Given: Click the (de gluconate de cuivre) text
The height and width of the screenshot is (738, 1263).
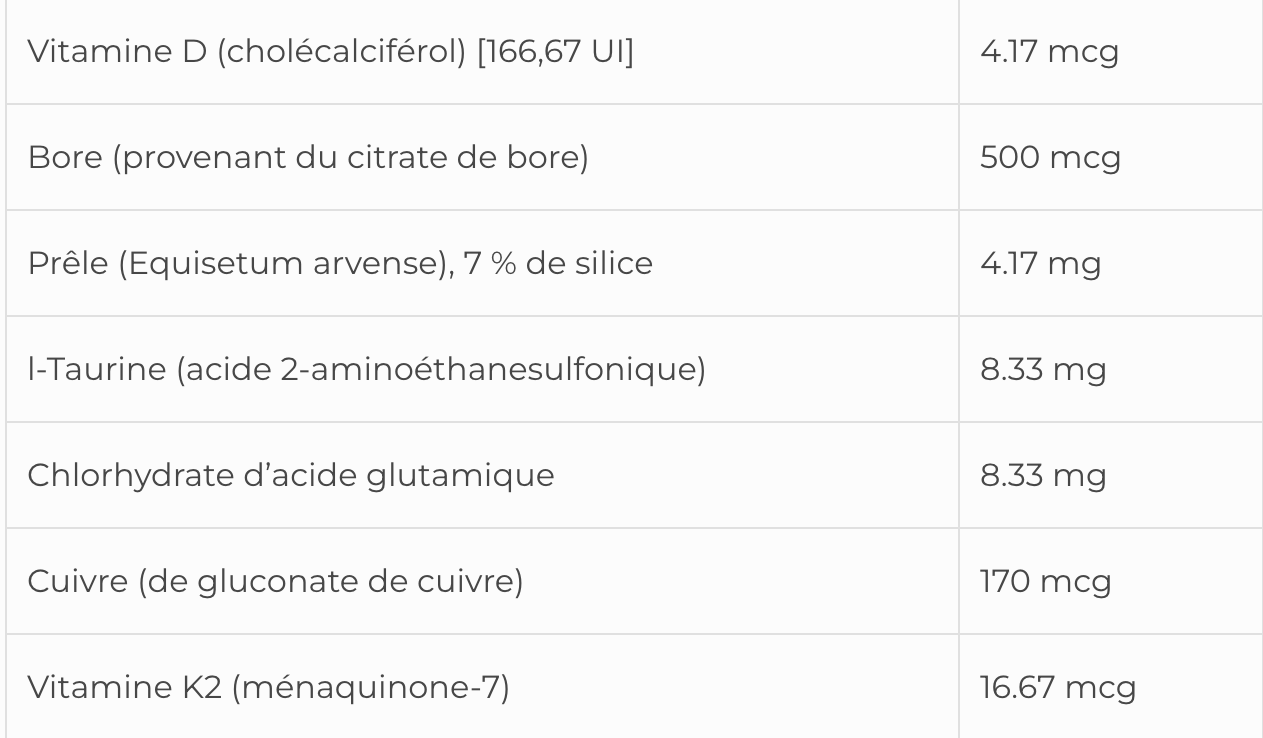Looking at the screenshot, I should point(330,581).
